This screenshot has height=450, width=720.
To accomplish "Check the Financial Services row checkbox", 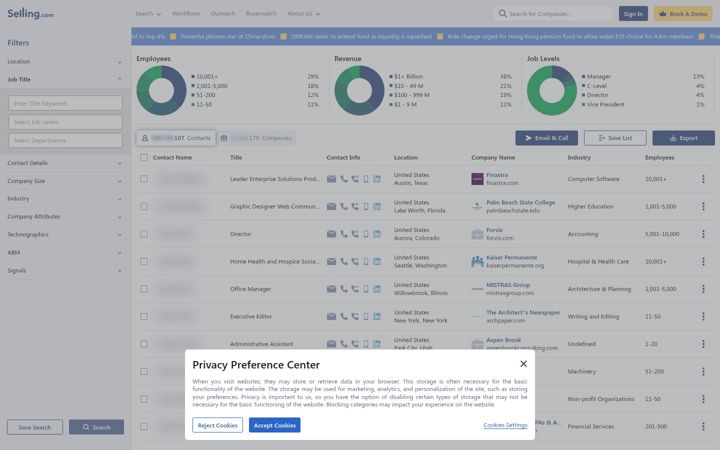I will tap(144, 427).
